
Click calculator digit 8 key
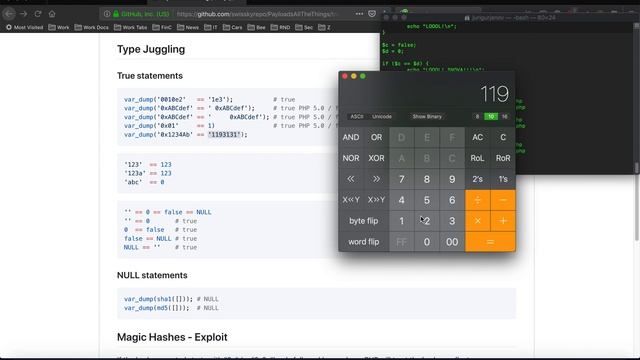(427, 179)
